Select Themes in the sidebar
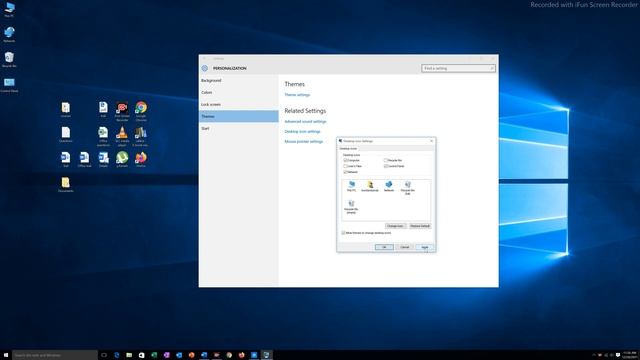 pos(238,116)
